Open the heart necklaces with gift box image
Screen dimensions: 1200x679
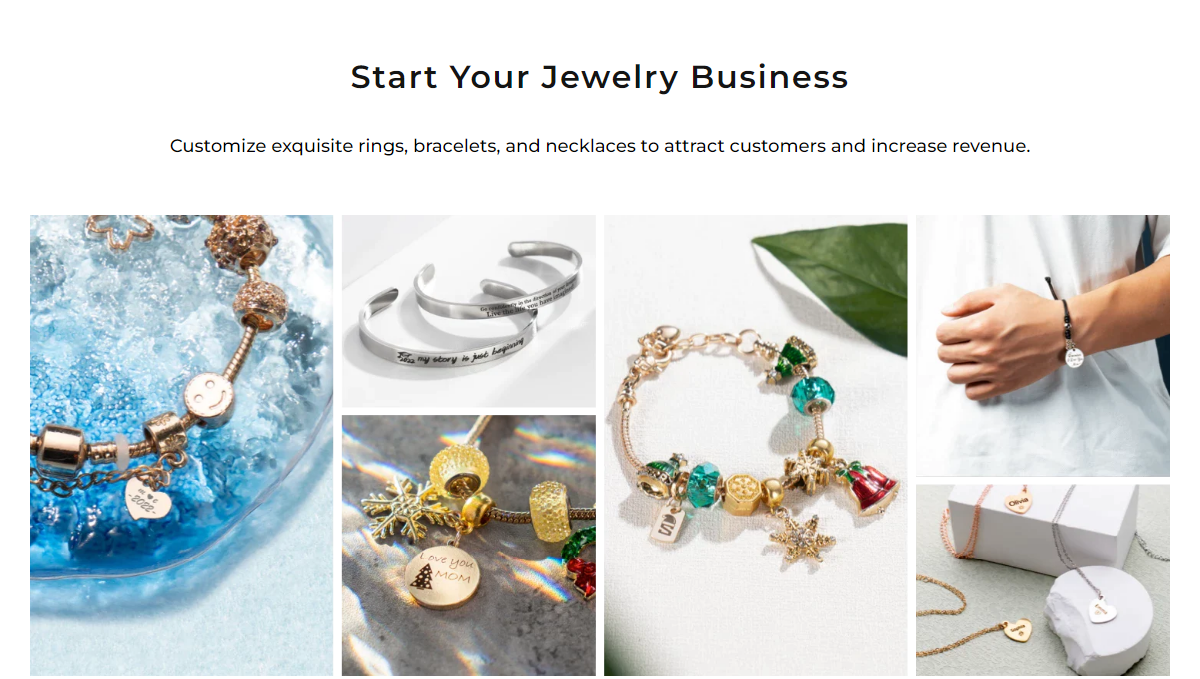coord(1043,580)
